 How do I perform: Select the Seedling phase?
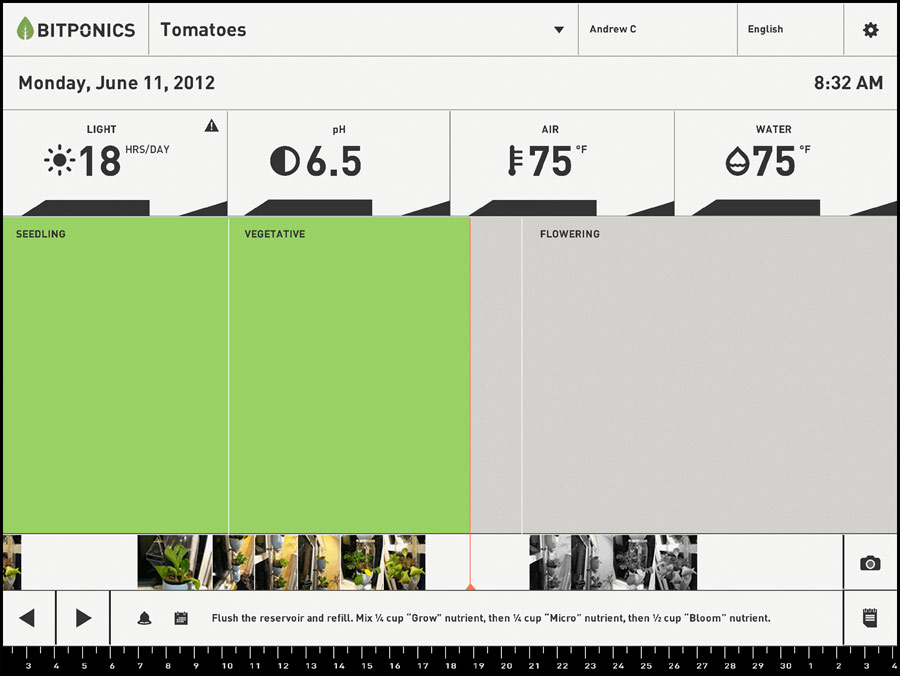click(x=115, y=375)
